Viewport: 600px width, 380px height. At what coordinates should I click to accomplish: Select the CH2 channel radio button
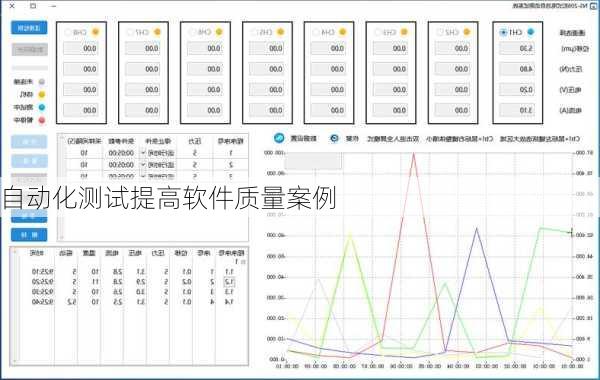440,33
